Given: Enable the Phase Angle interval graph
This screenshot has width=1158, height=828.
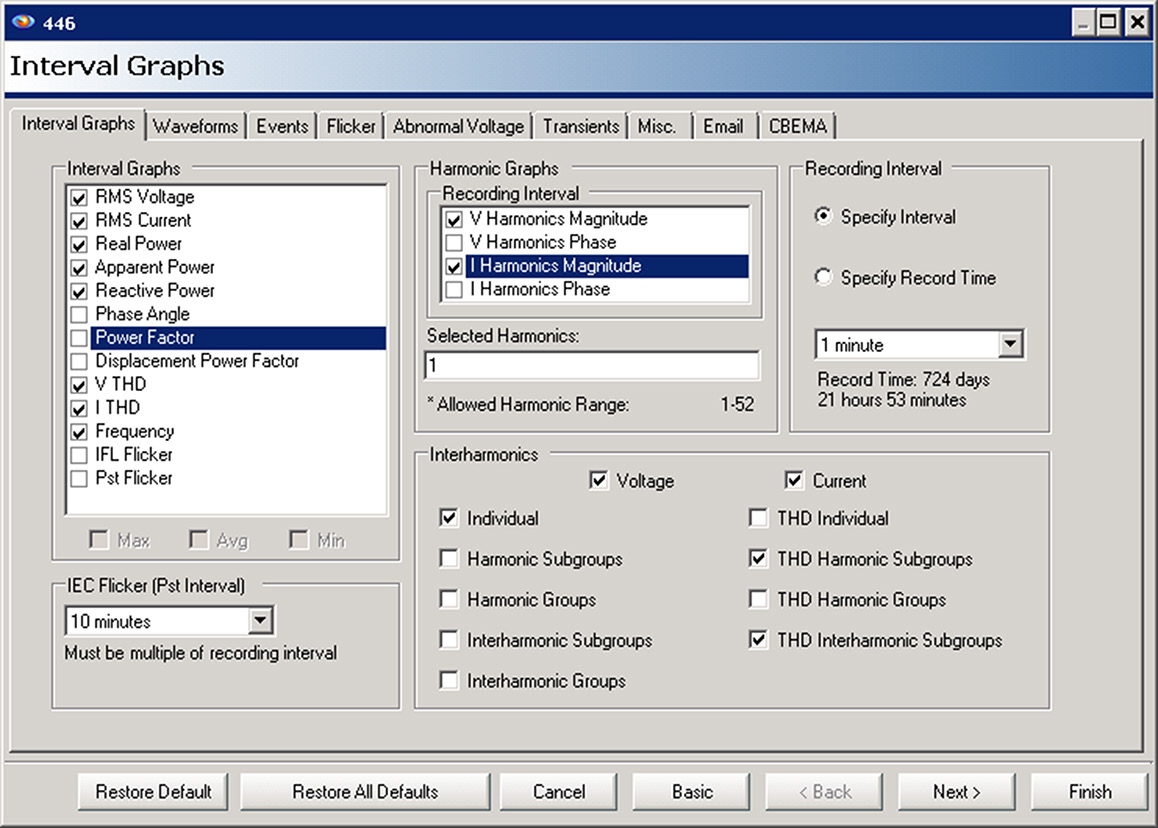Looking at the screenshot, I should tap(78, 314).
